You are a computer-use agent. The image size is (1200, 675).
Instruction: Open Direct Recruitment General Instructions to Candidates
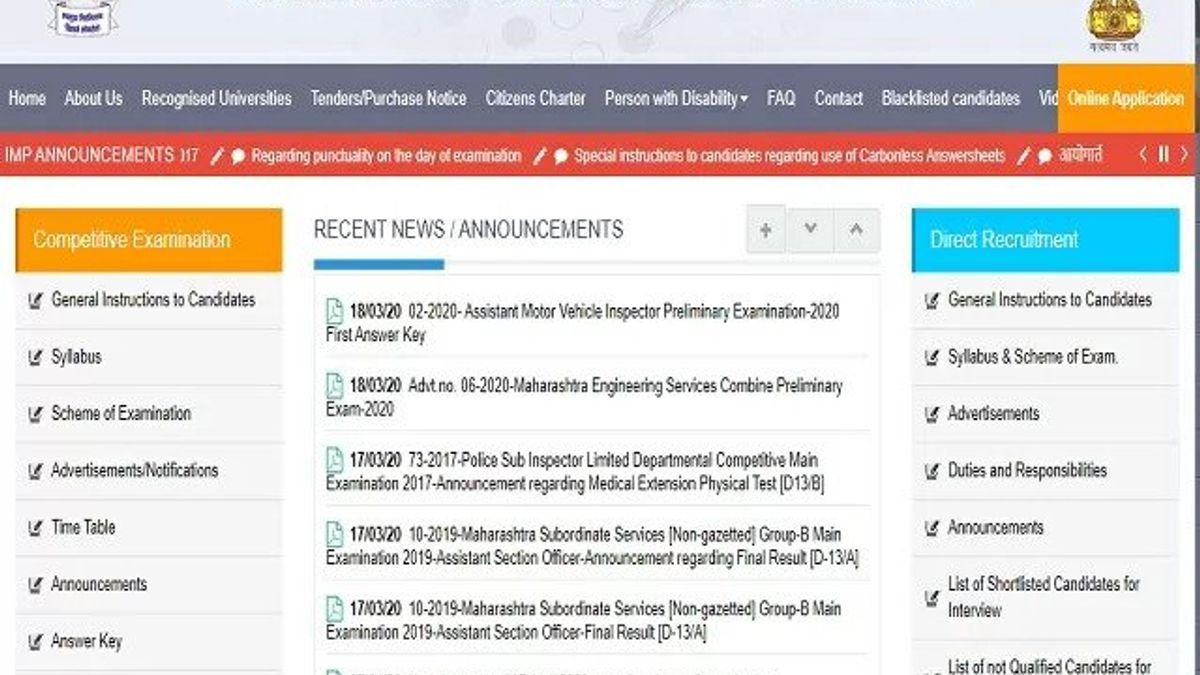tap(1050, 299)
